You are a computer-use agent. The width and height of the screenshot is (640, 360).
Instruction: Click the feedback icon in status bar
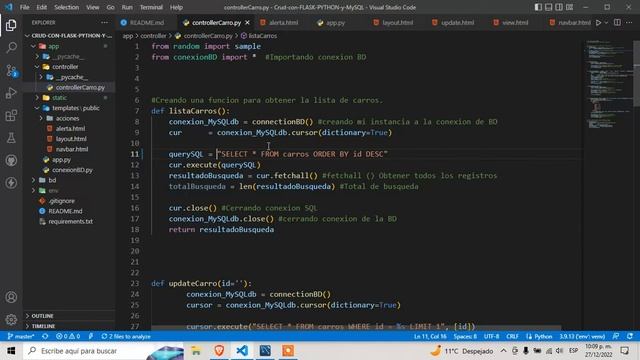point(616,336)
